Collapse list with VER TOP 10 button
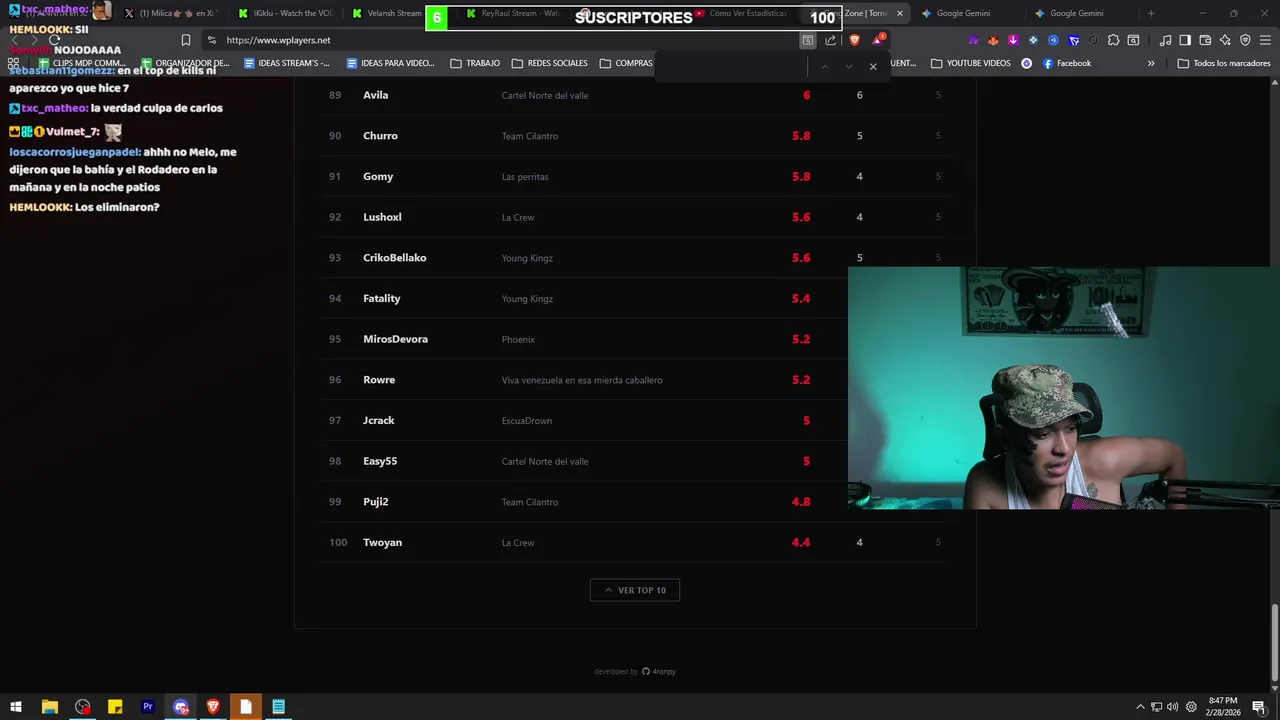This screenshot has width=1280, height=720. (x=635, y=590)
